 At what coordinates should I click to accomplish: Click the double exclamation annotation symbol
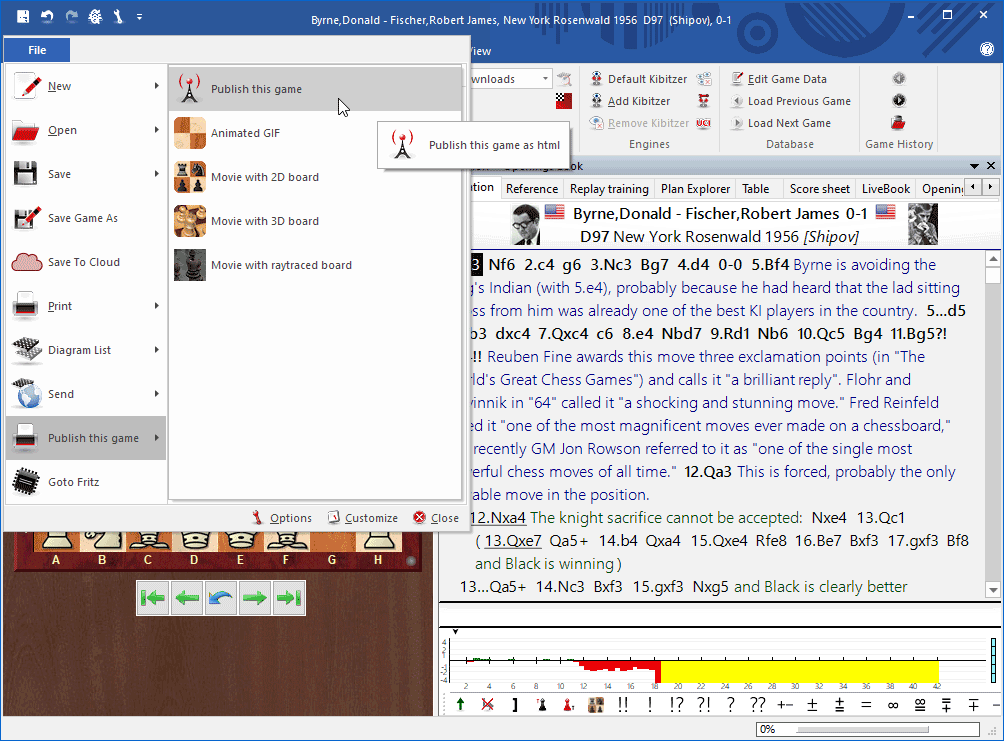623,705
